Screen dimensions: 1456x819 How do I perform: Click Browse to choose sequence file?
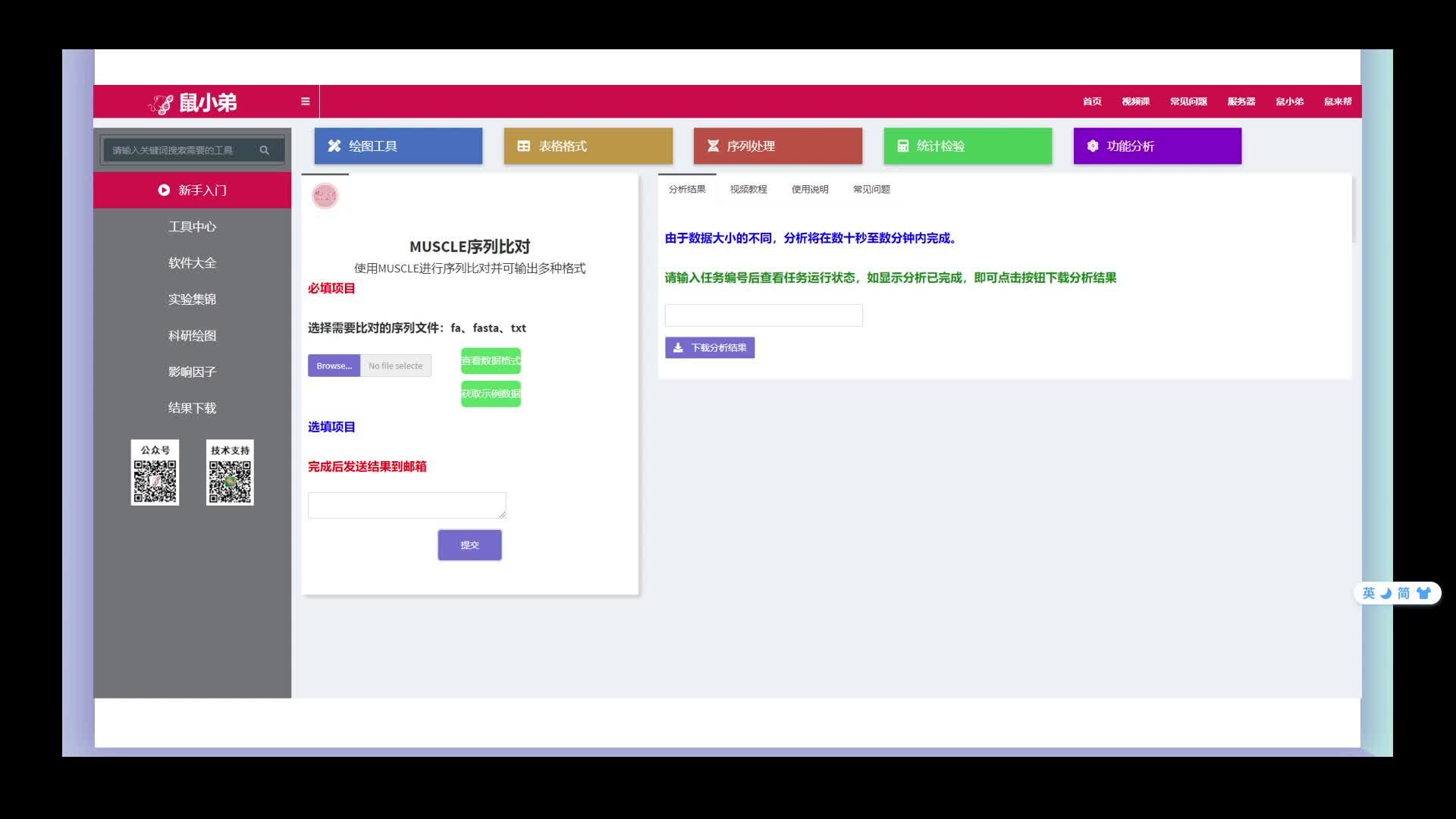tap(334, 366)
